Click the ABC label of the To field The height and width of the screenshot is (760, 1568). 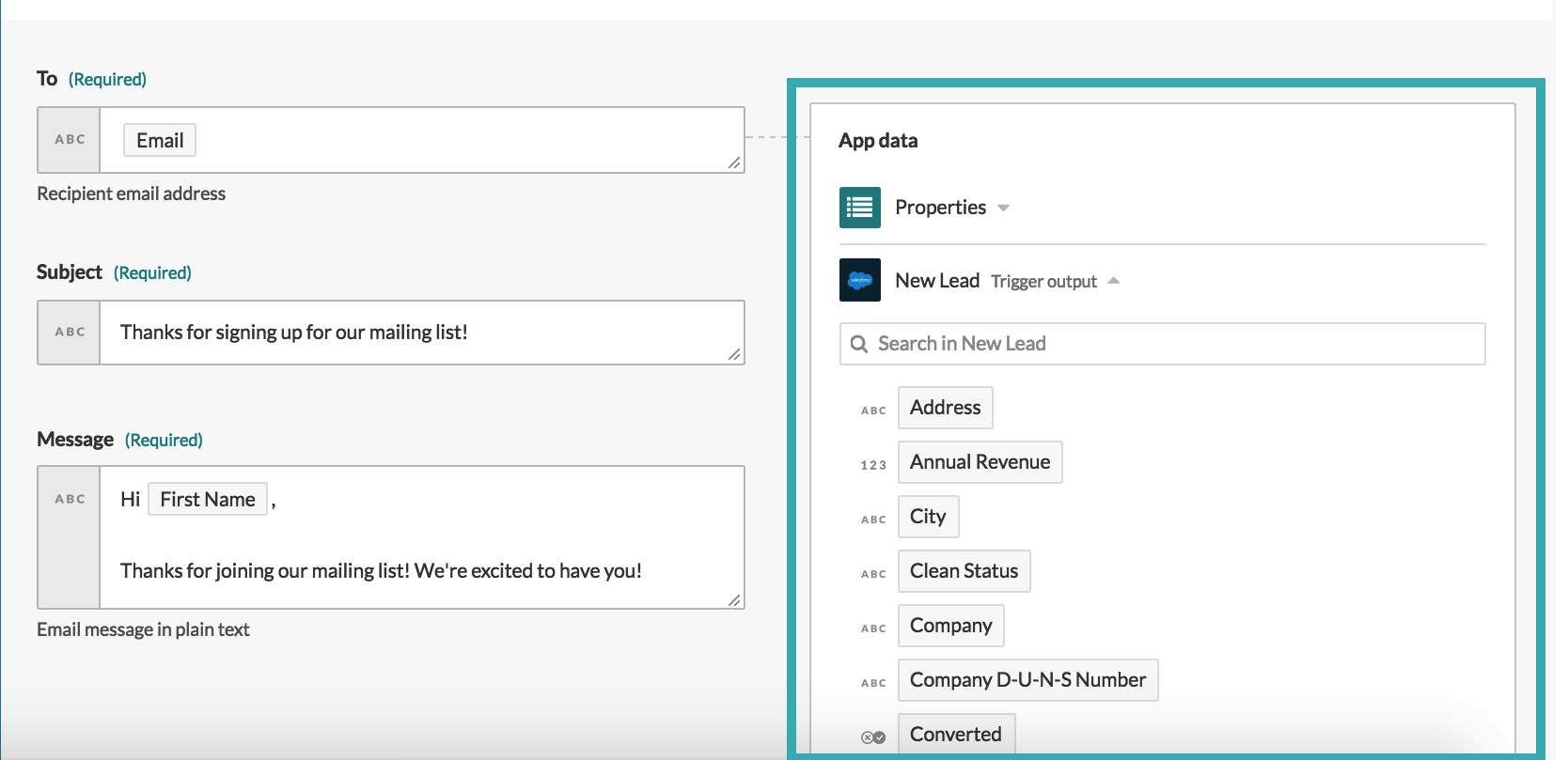[70, 140]
